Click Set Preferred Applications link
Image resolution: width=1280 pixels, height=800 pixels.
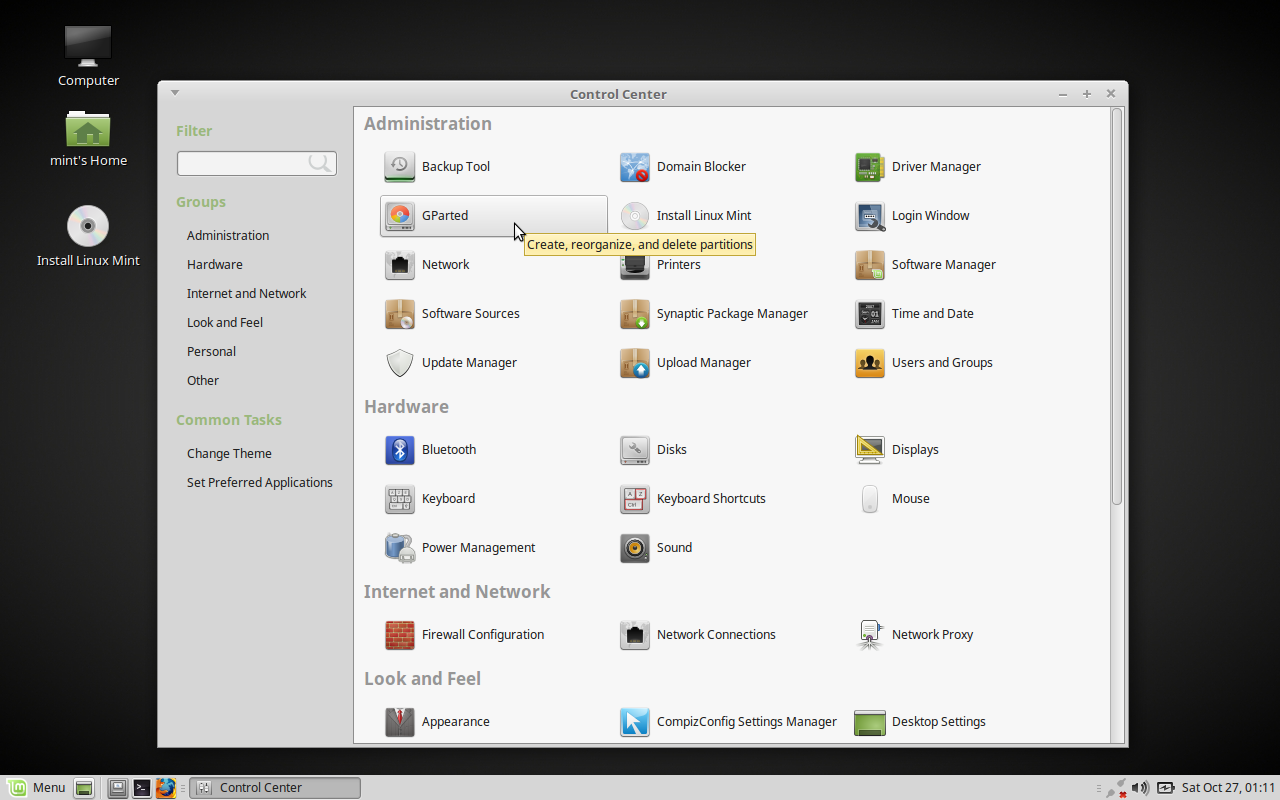pos(259,483)
